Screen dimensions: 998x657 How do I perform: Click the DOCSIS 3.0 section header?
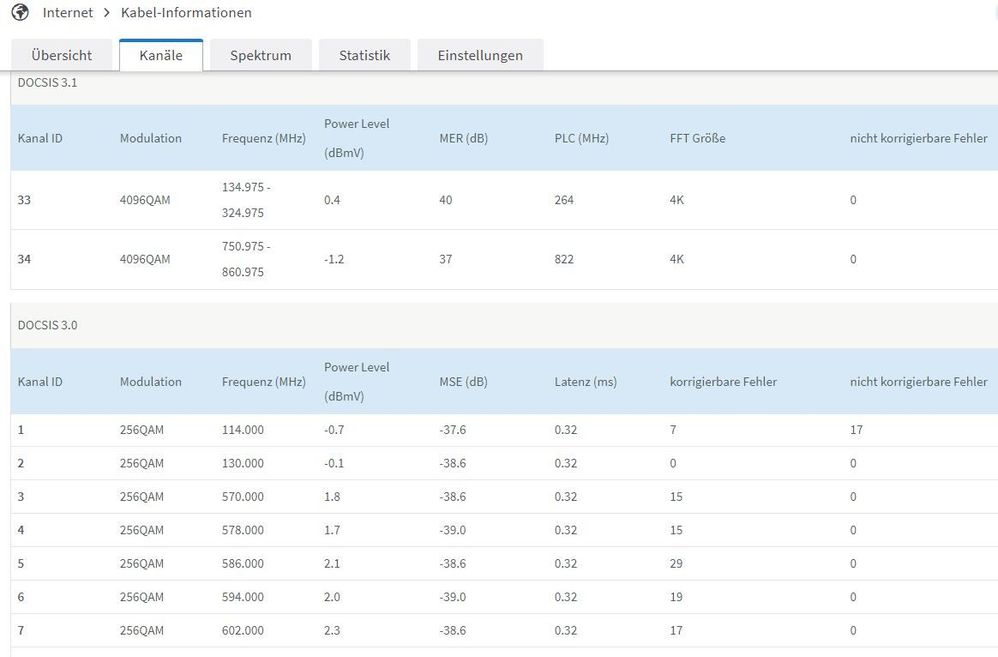pyautogui.click(x=48, y=326)
